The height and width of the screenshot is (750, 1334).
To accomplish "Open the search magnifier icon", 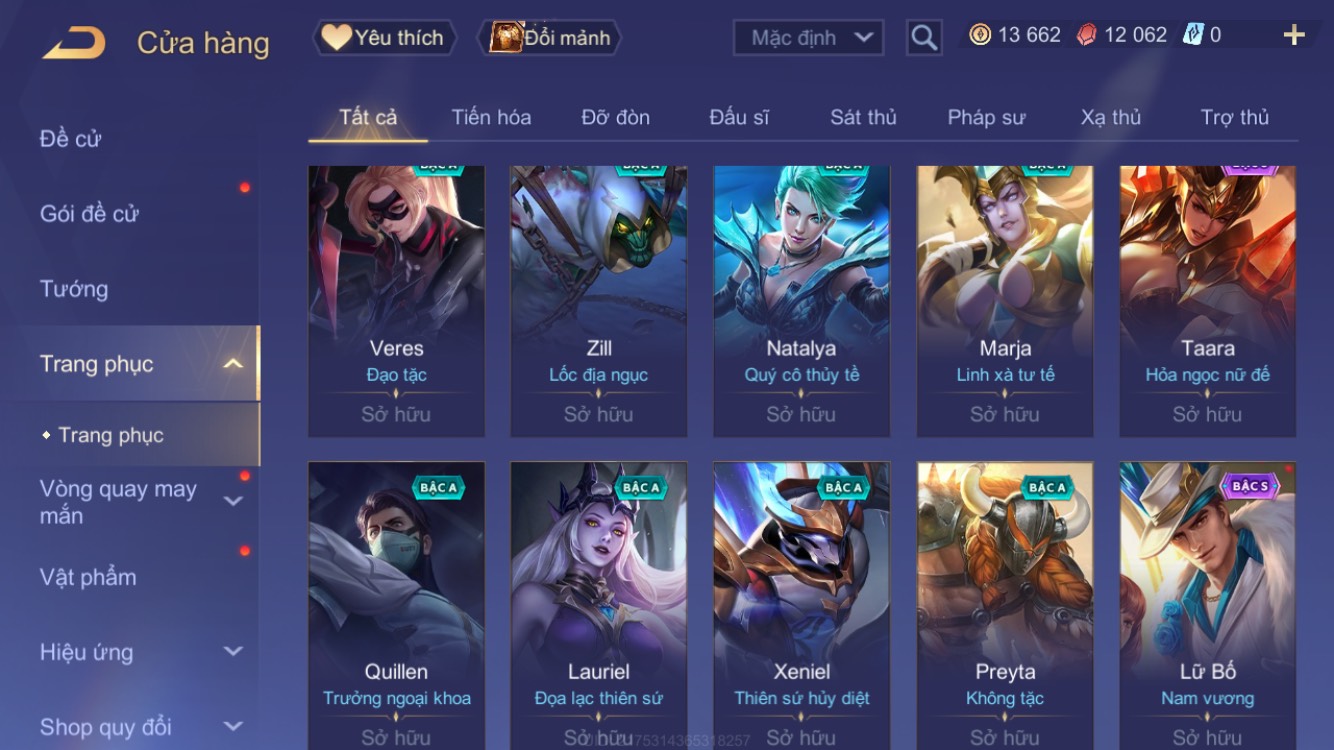I will 924,38.
